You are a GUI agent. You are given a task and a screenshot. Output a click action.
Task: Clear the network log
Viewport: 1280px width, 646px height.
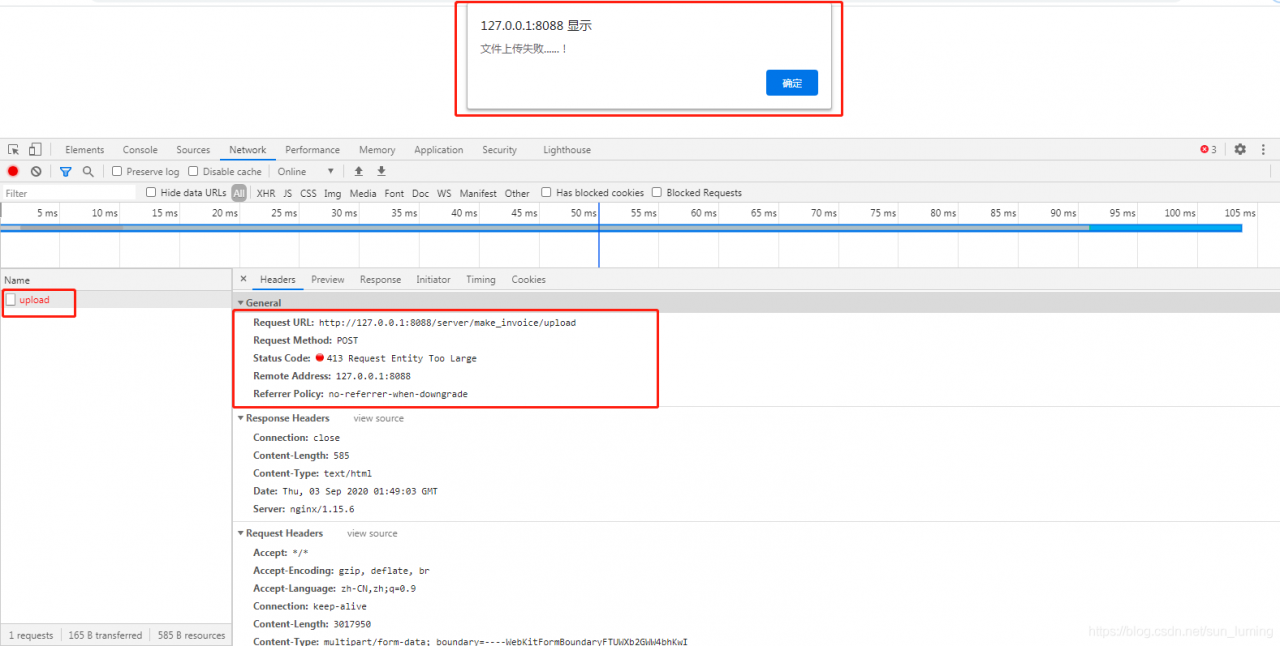pyautogui.click(x=36, y=172)
